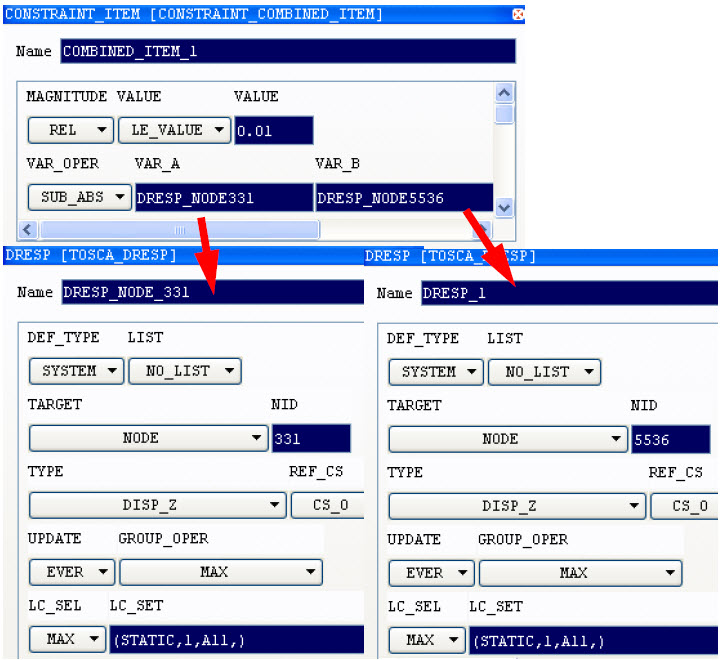Open the left panel NO_LIST dropdown
Viewport: 725px width, 660px height.
coord(185,371)
